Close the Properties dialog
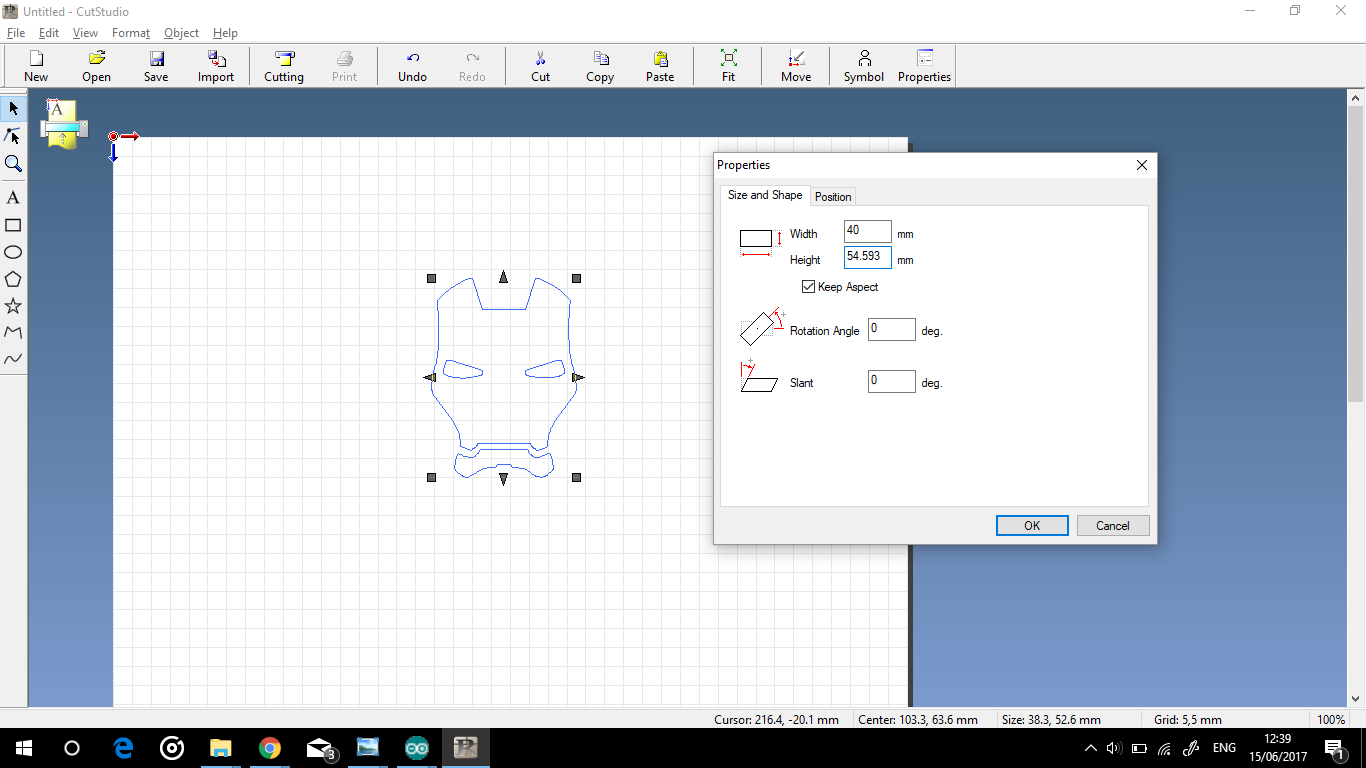 1142,165
